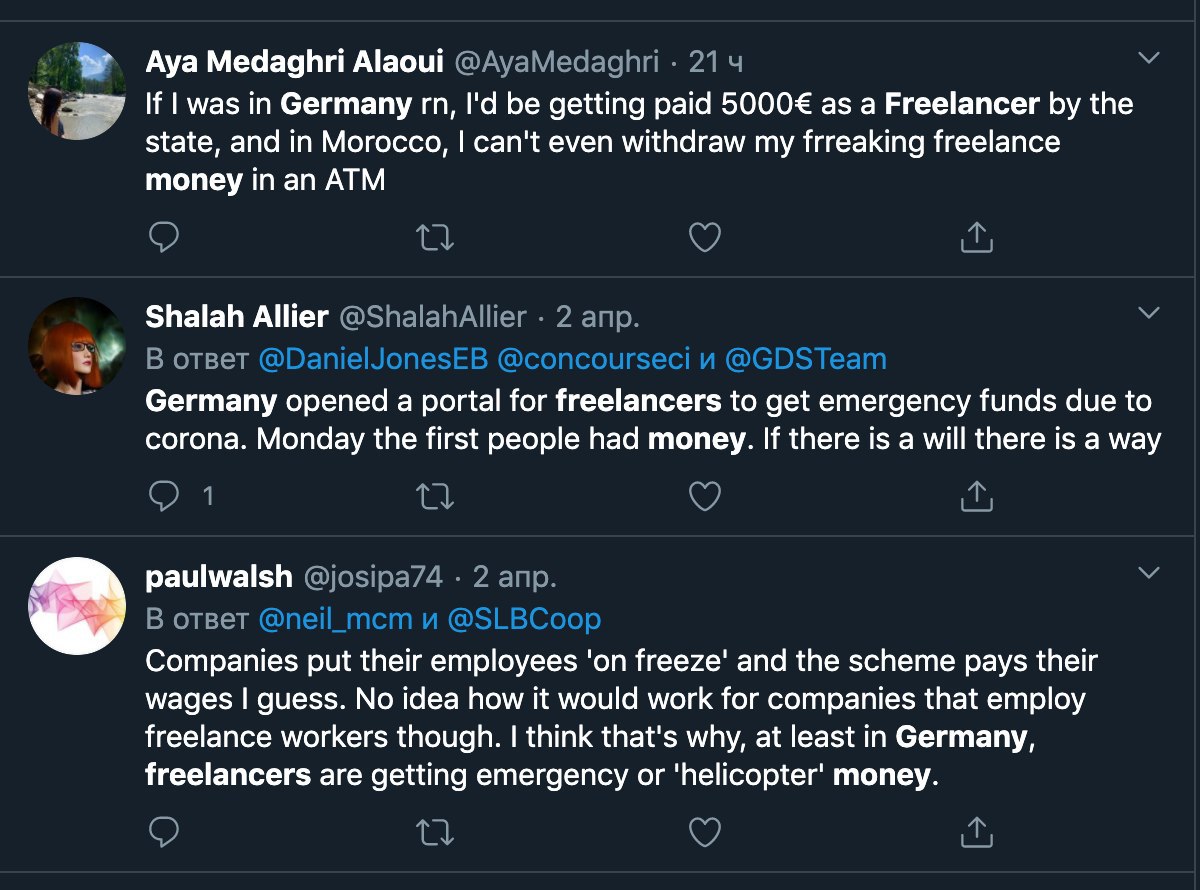Retweet paulwalsh's tweet
This screenshot has height=890, width=1200.
tap(435, 831)
